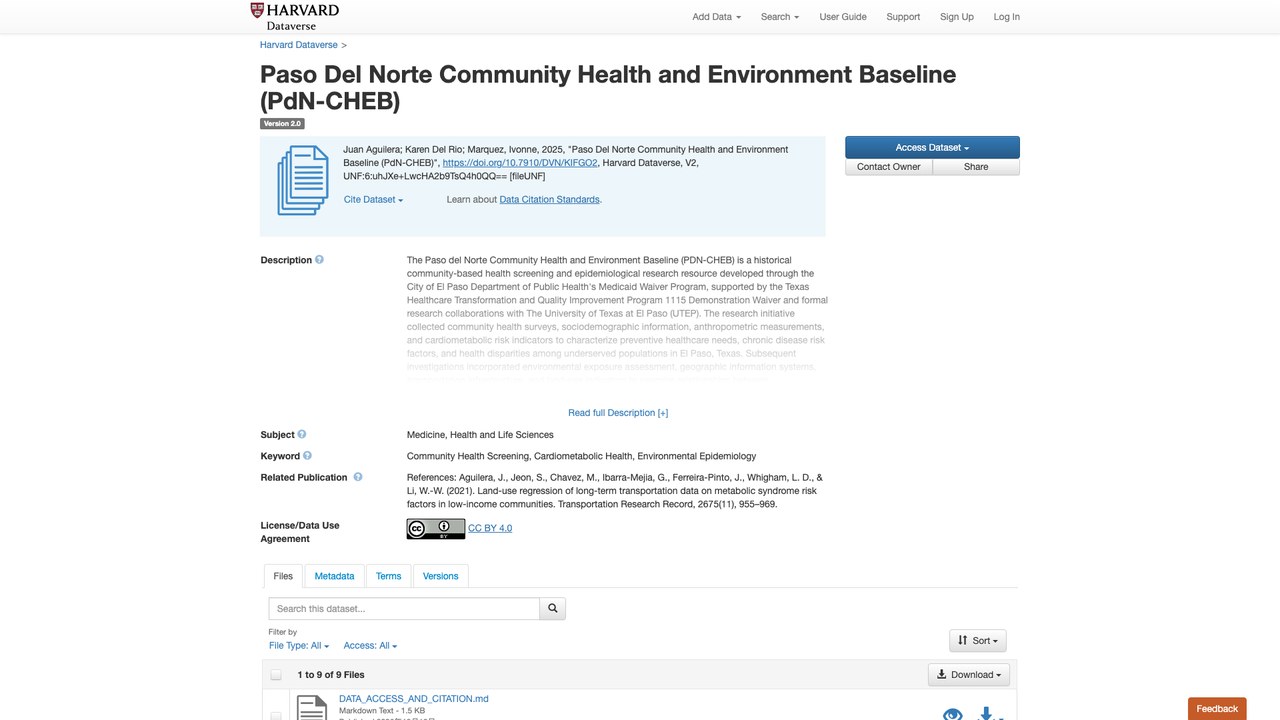This screenshot has height=720, width=1280.
Task: Expand Read full Description
Action: coord(618,413)
